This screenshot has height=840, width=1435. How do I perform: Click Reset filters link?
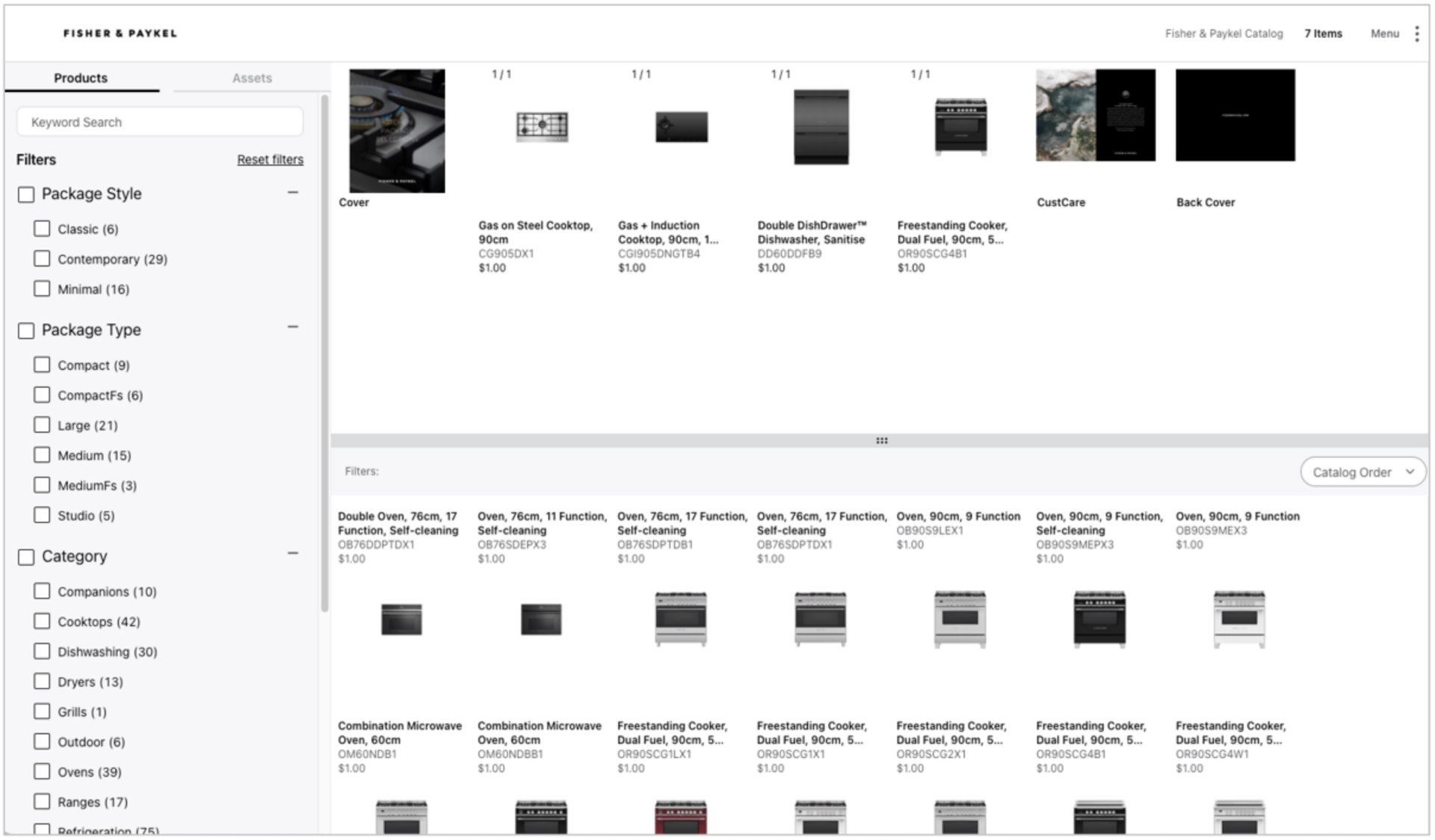270,159
